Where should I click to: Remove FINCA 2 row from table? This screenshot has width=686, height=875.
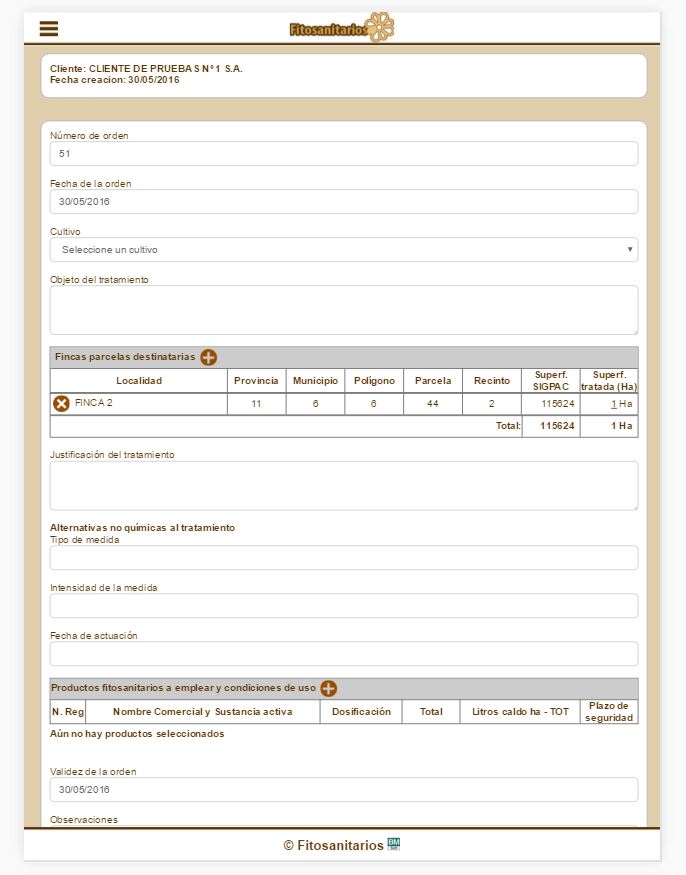[61, 404]
